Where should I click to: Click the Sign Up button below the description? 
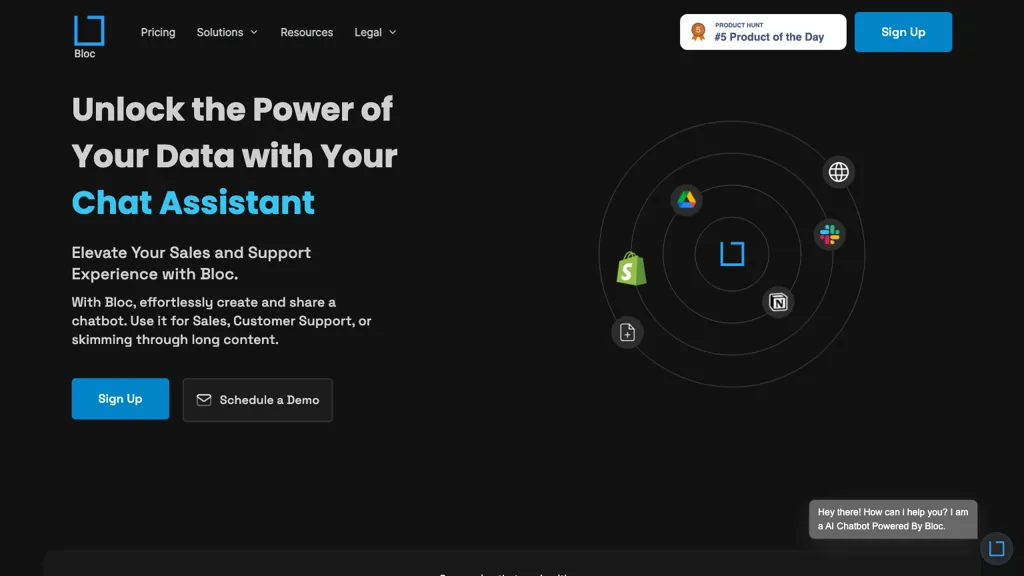[120, 399]
